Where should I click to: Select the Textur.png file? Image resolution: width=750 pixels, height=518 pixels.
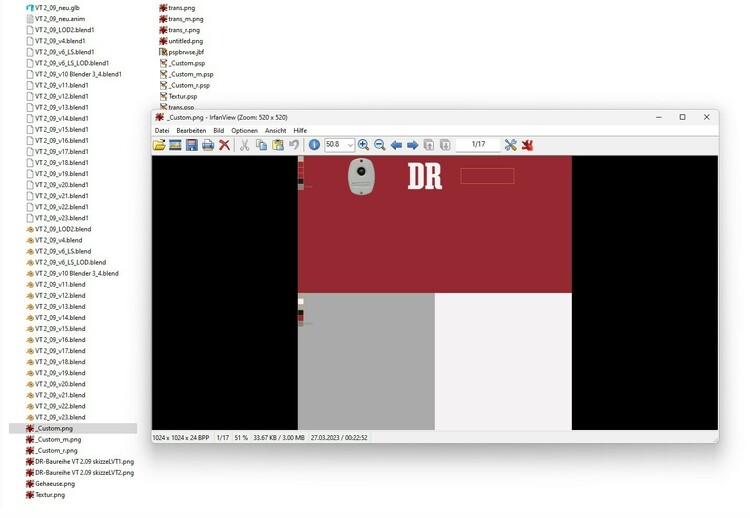click(x=50, y=495)
